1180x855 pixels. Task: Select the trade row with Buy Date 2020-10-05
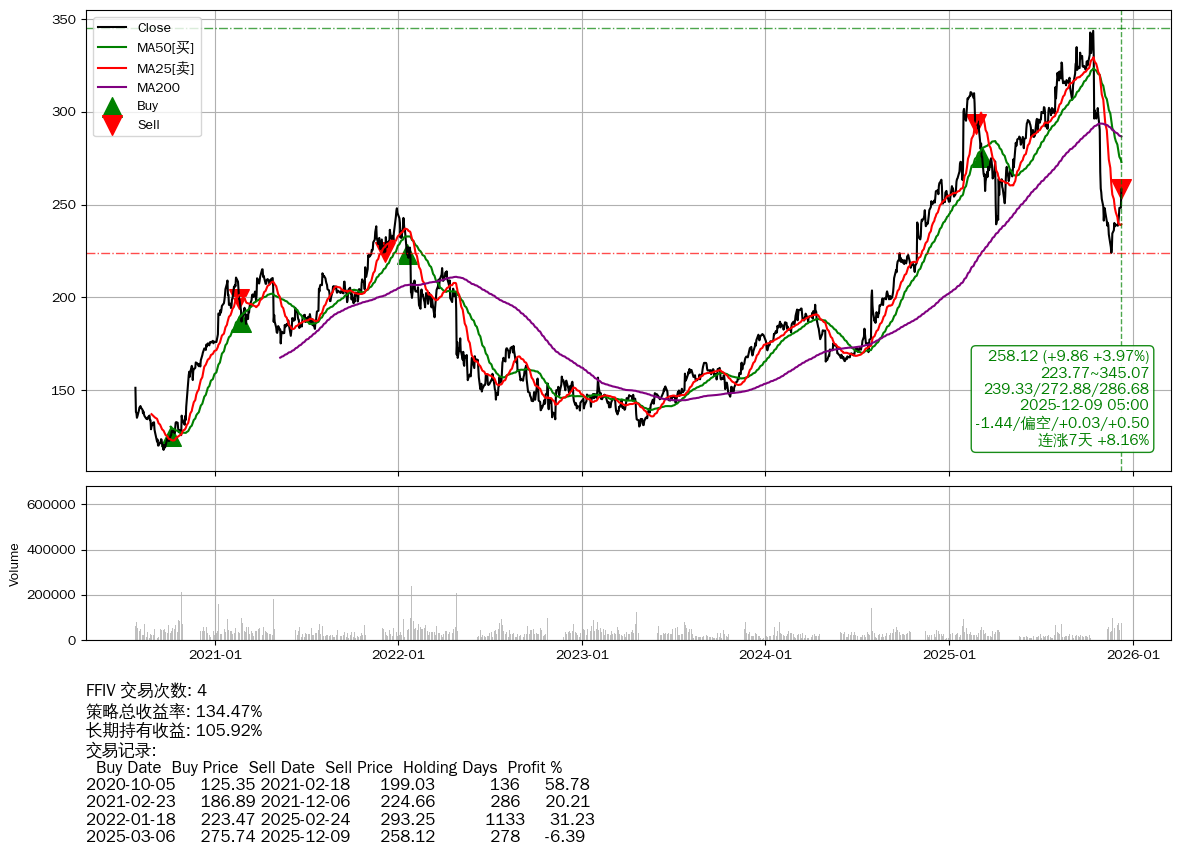337,786
